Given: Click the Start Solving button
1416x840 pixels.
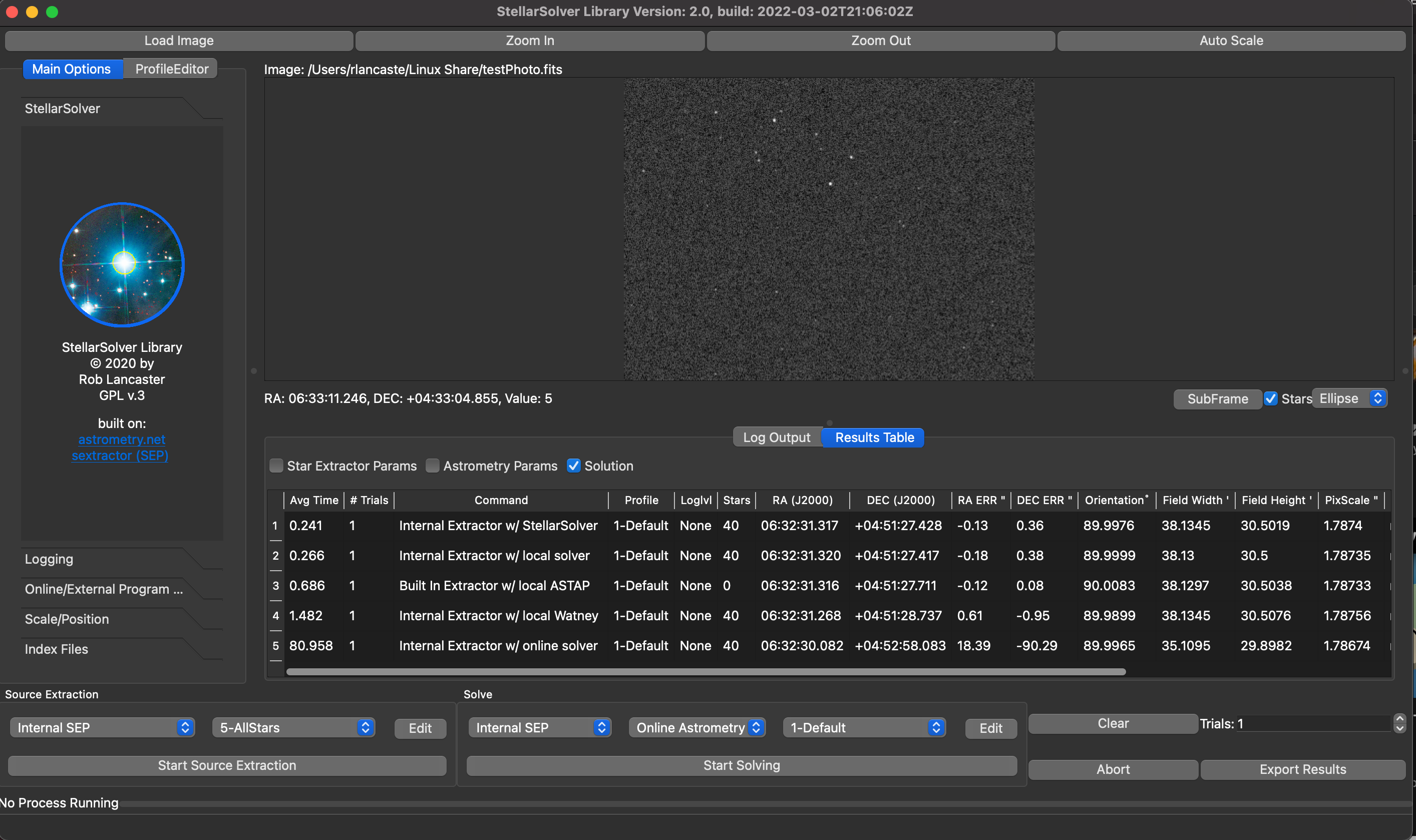Looking at the screenshot, I should (741, 765).
